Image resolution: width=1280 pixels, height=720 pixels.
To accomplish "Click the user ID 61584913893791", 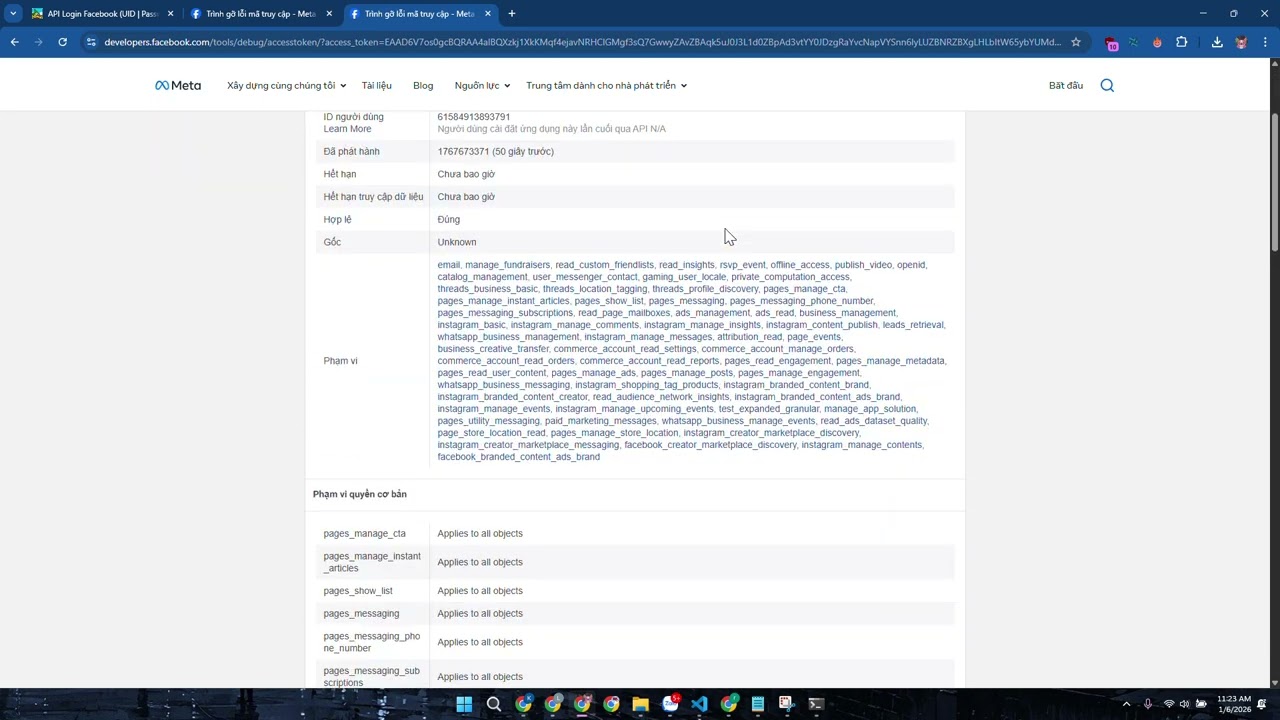I will [x=473, y=117].
